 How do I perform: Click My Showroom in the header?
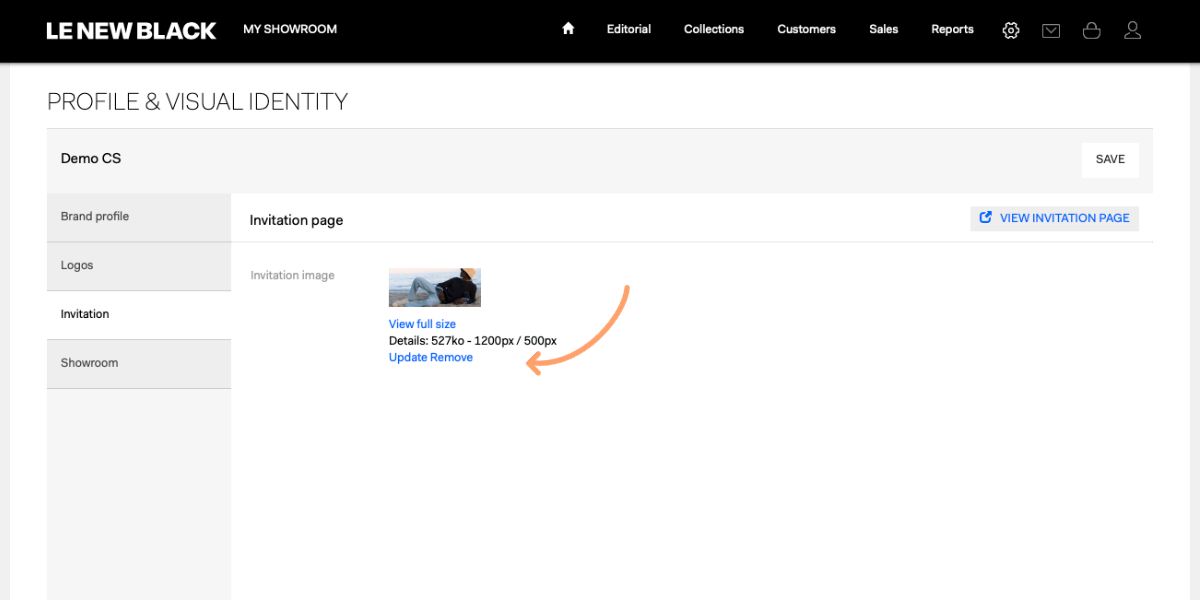[x=290, y=29]
